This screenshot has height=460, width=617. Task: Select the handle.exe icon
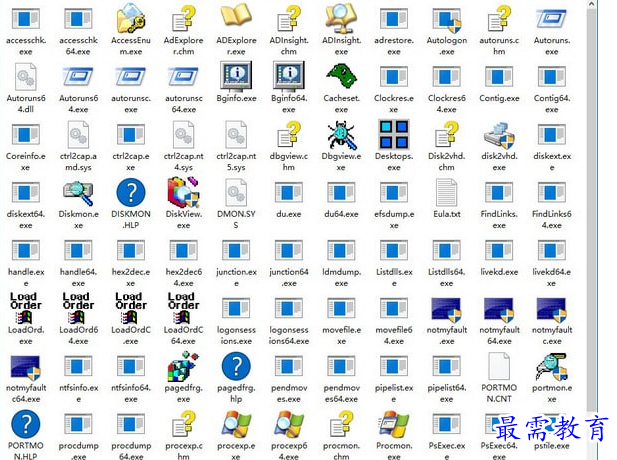(26, 250)
